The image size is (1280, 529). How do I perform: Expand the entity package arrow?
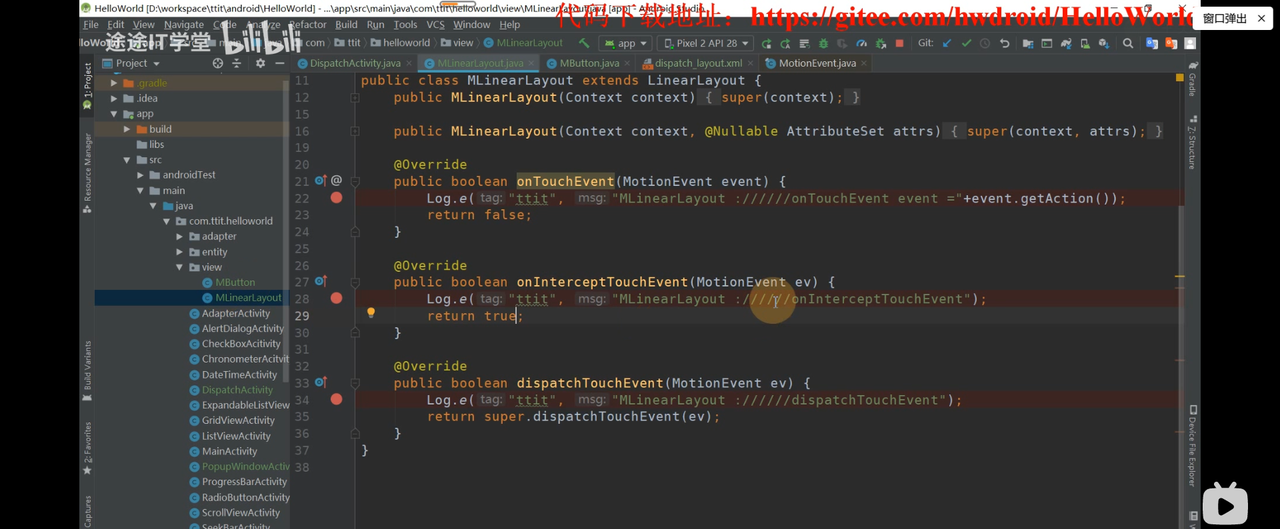coord(180,252)
